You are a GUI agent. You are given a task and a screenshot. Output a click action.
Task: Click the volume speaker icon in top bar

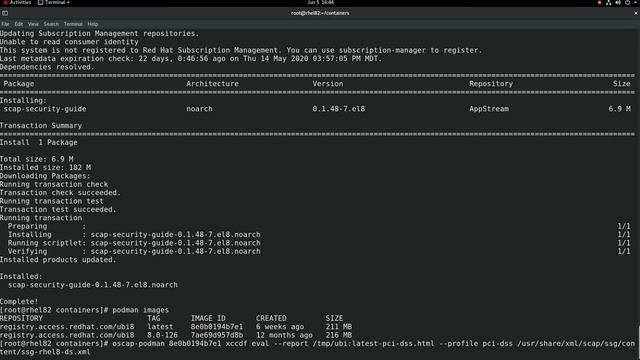click(x=618, y=2)
